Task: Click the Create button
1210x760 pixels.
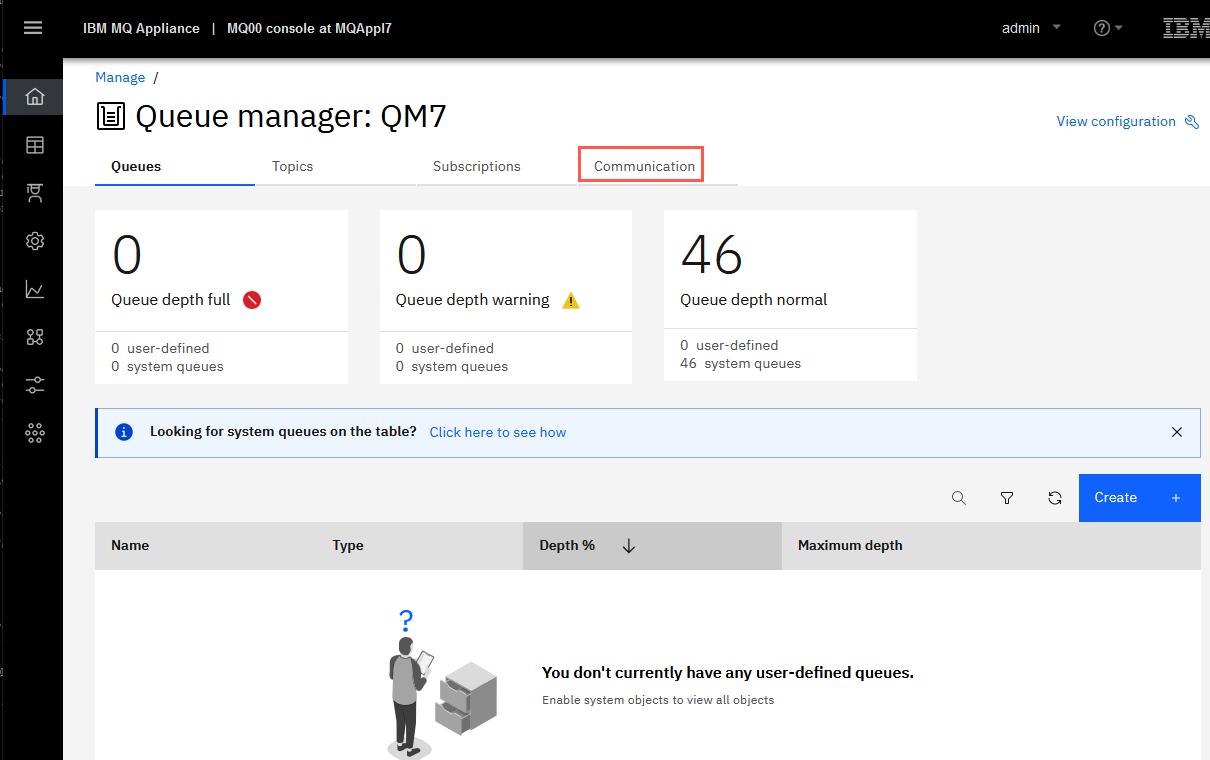Action: point(1139,498)
